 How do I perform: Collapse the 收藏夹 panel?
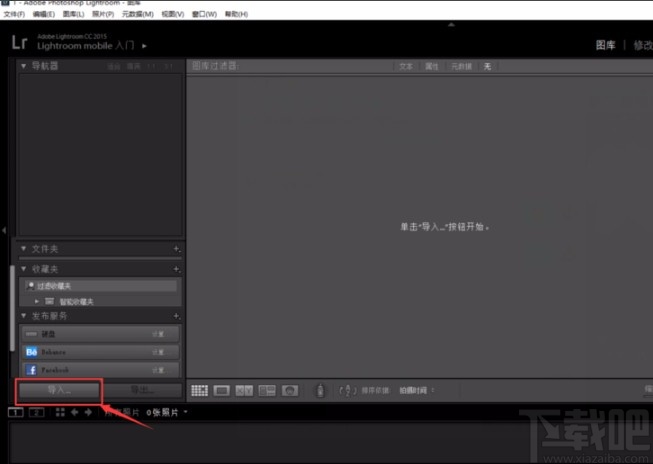[x=24, y=269]
